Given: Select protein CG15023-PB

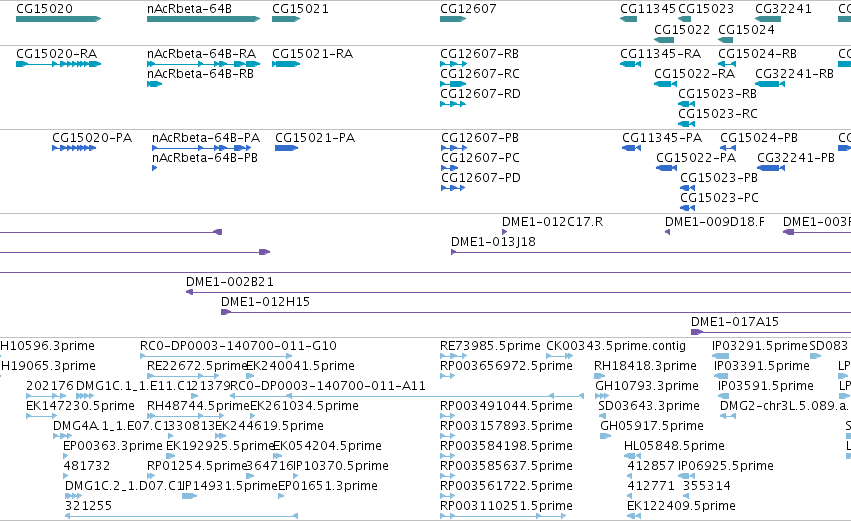Looking at the screenshot, I should (719, 177).
